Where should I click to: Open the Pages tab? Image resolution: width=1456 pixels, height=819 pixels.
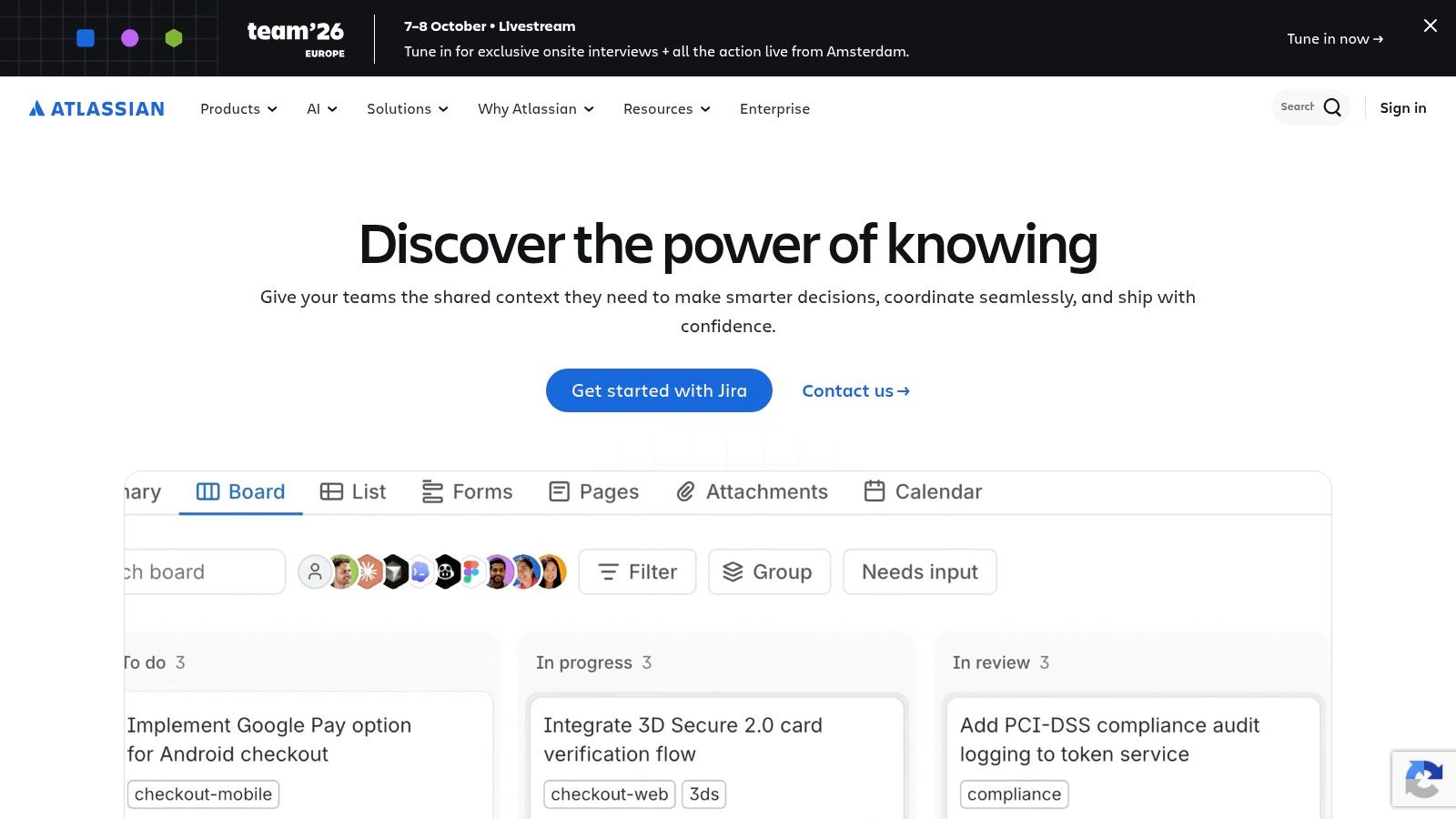(x=593, y=491)
